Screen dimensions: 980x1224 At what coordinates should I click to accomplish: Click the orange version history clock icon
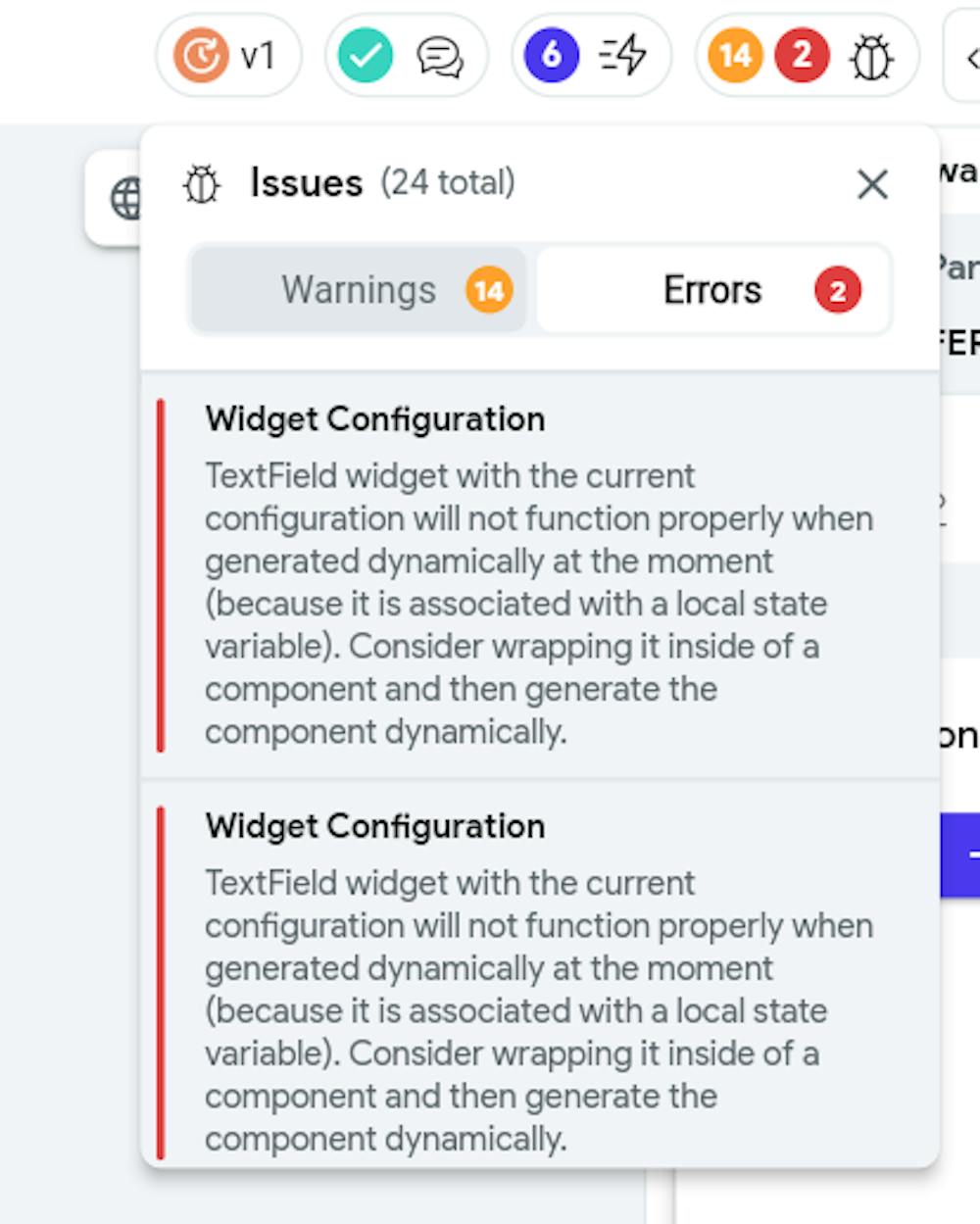tap(201, 56)
